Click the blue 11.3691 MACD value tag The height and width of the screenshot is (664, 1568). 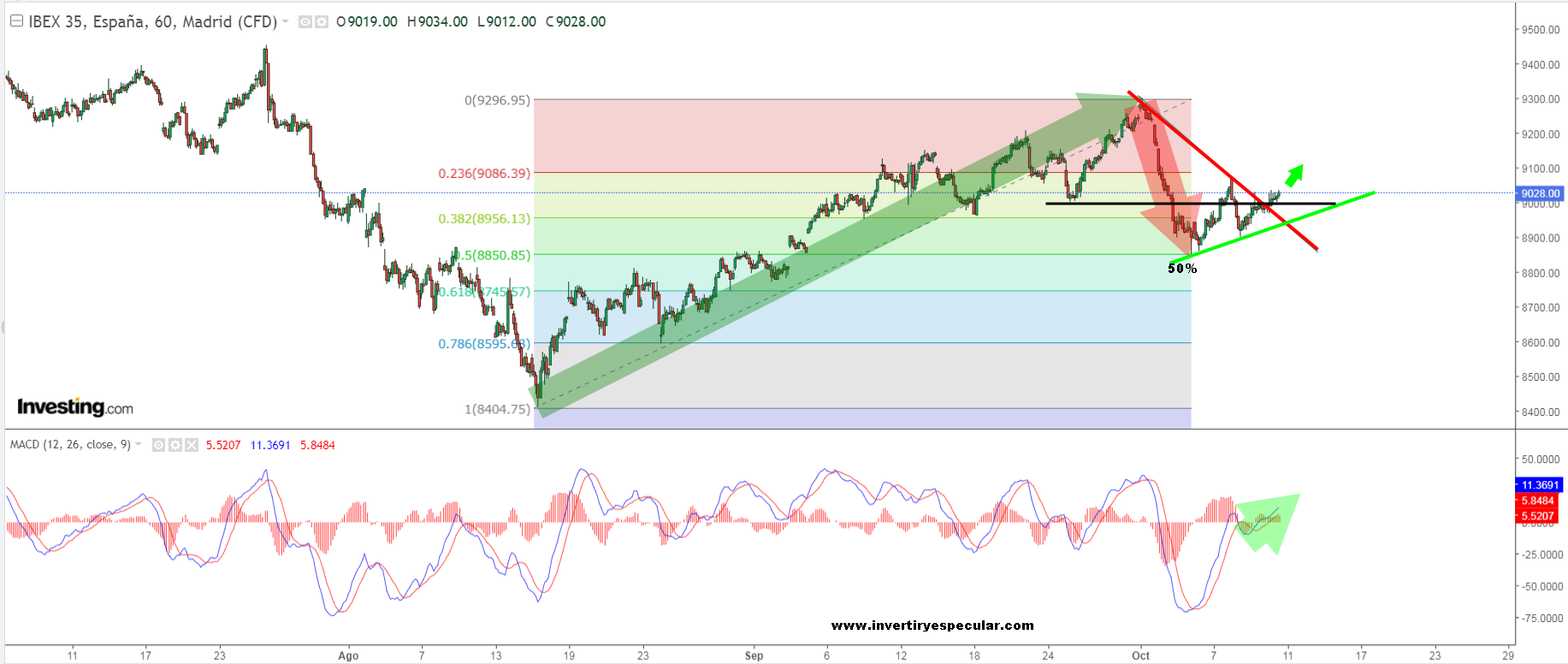(x=1539, y=485)
